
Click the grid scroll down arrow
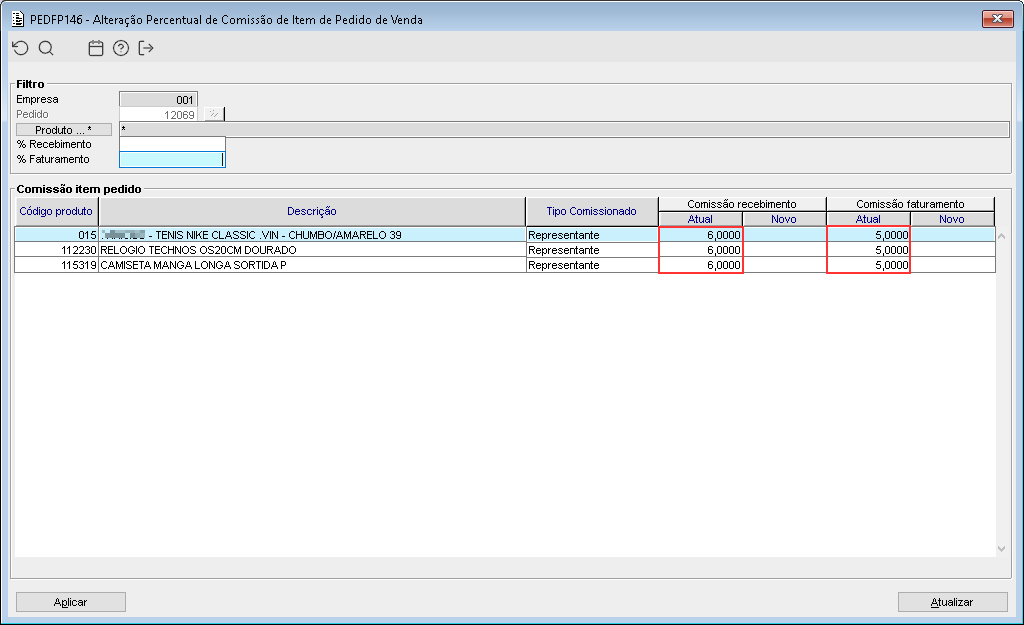pyautogui.click(x=1002, y=549)
